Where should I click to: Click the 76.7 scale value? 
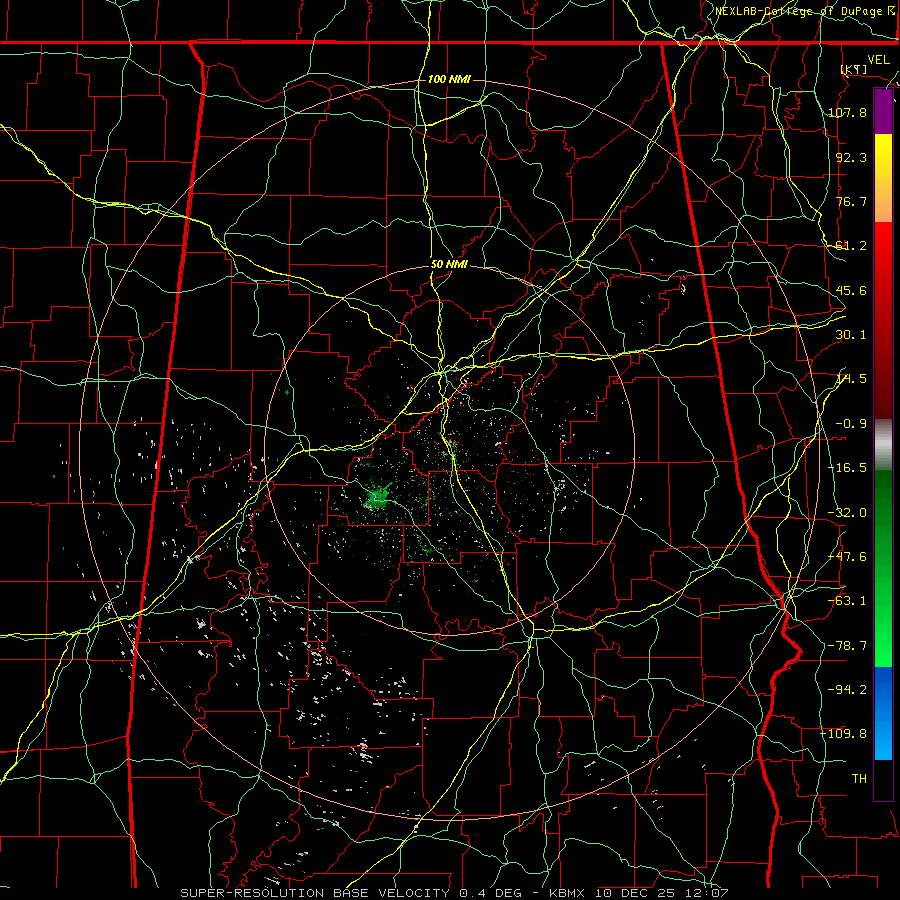851,201
